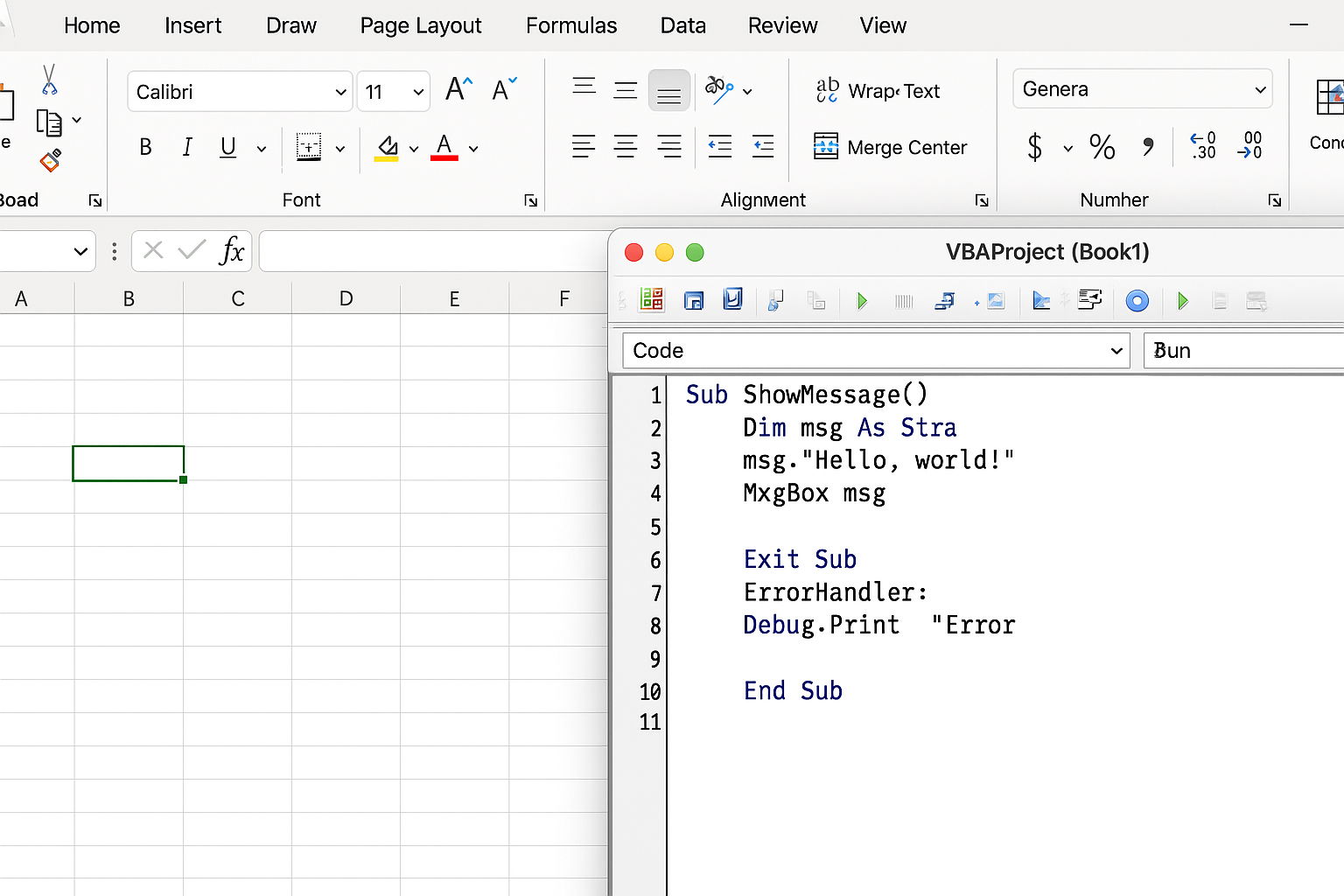
Task: Switch to the Draw tab
Action: pos(291,25)
